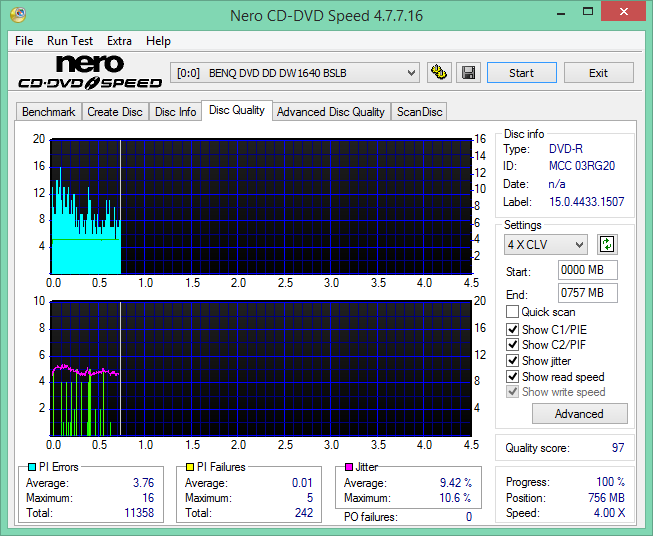Click the PO failures value 0
This screenshot has width=653, height=536.
(x=469, y=517)
